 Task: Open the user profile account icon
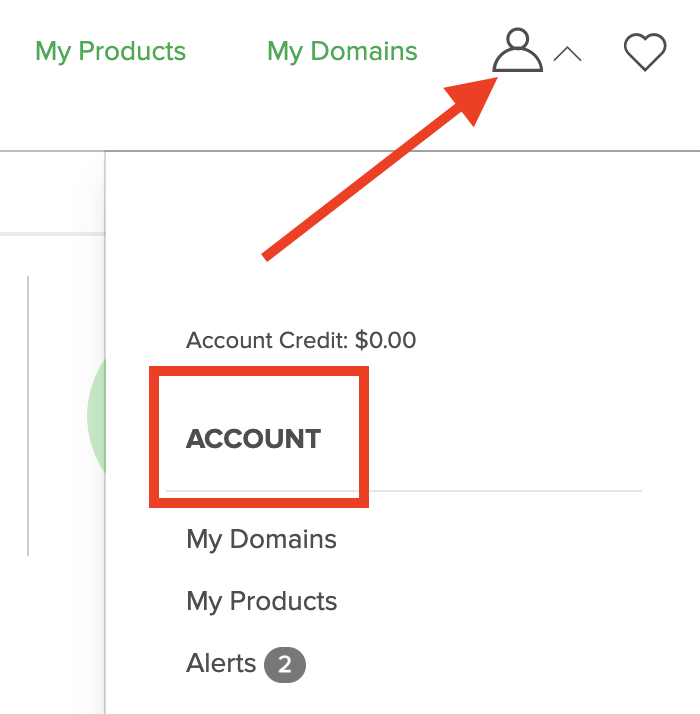(517, 50)
